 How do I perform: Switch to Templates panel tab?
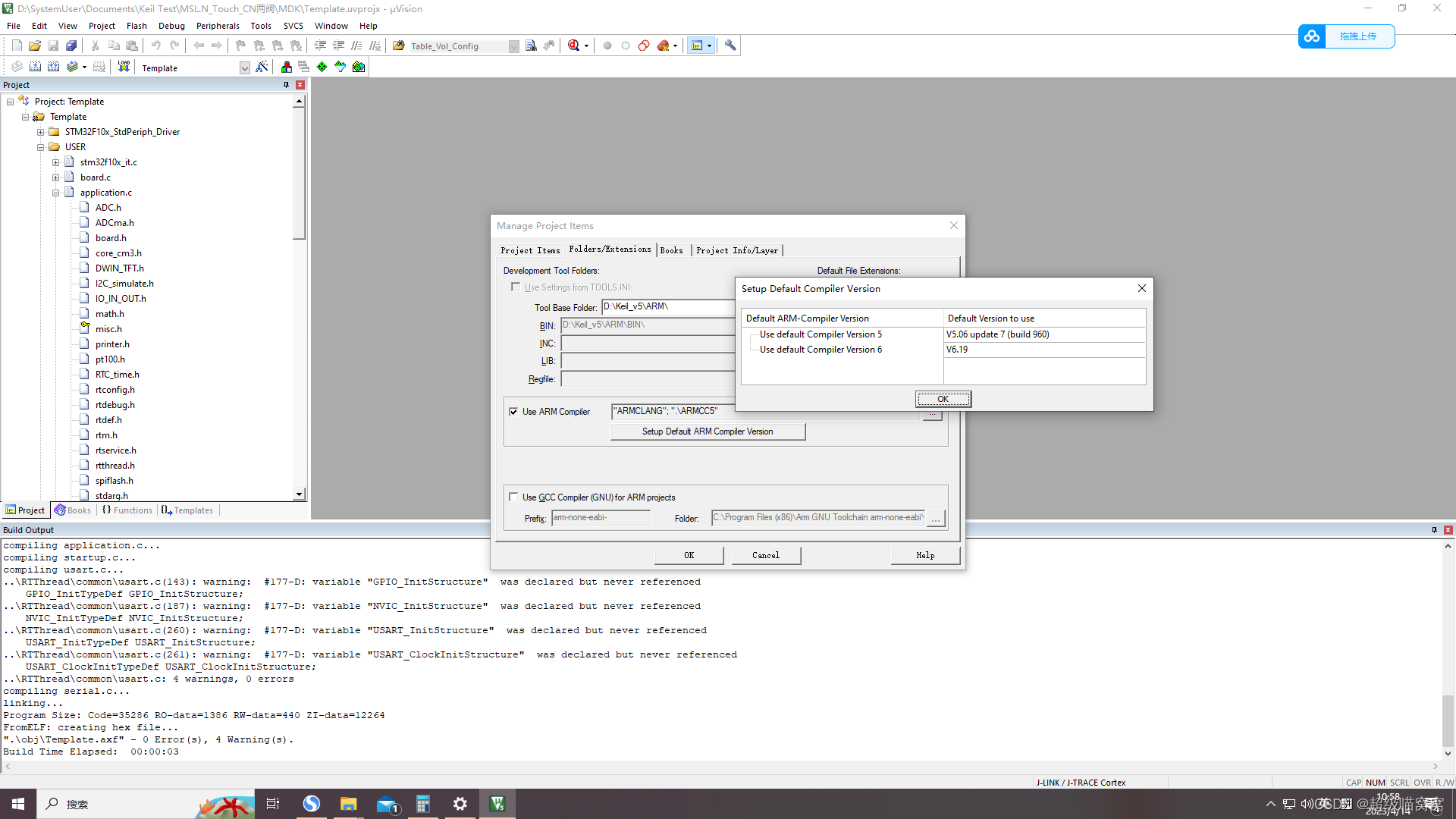187,510
